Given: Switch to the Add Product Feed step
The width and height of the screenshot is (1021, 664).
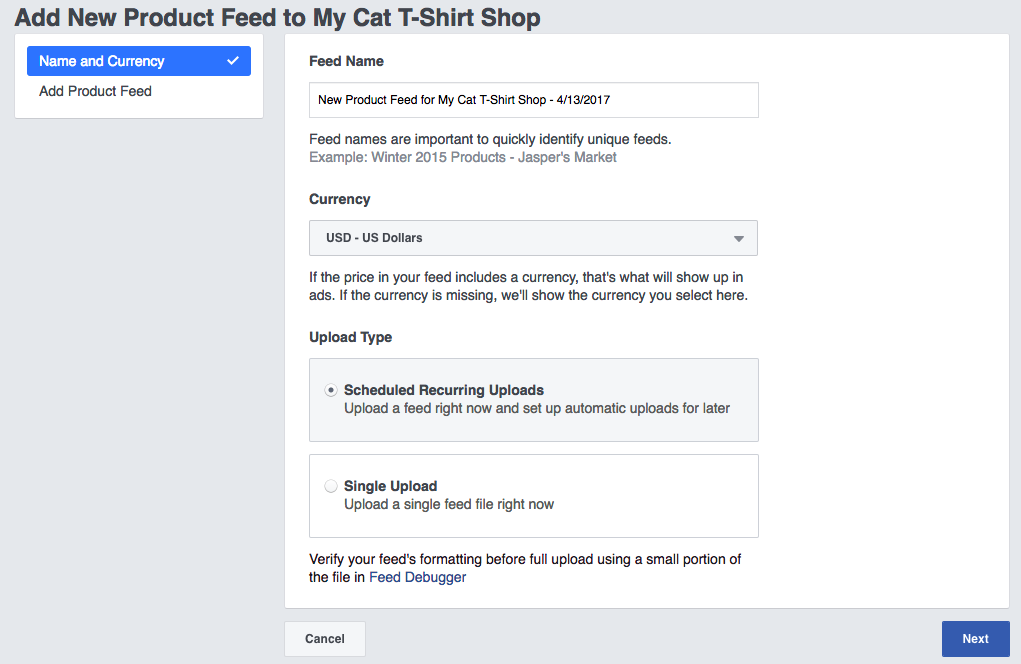Looking at the screenshot, I should click(x=96, y=91).
